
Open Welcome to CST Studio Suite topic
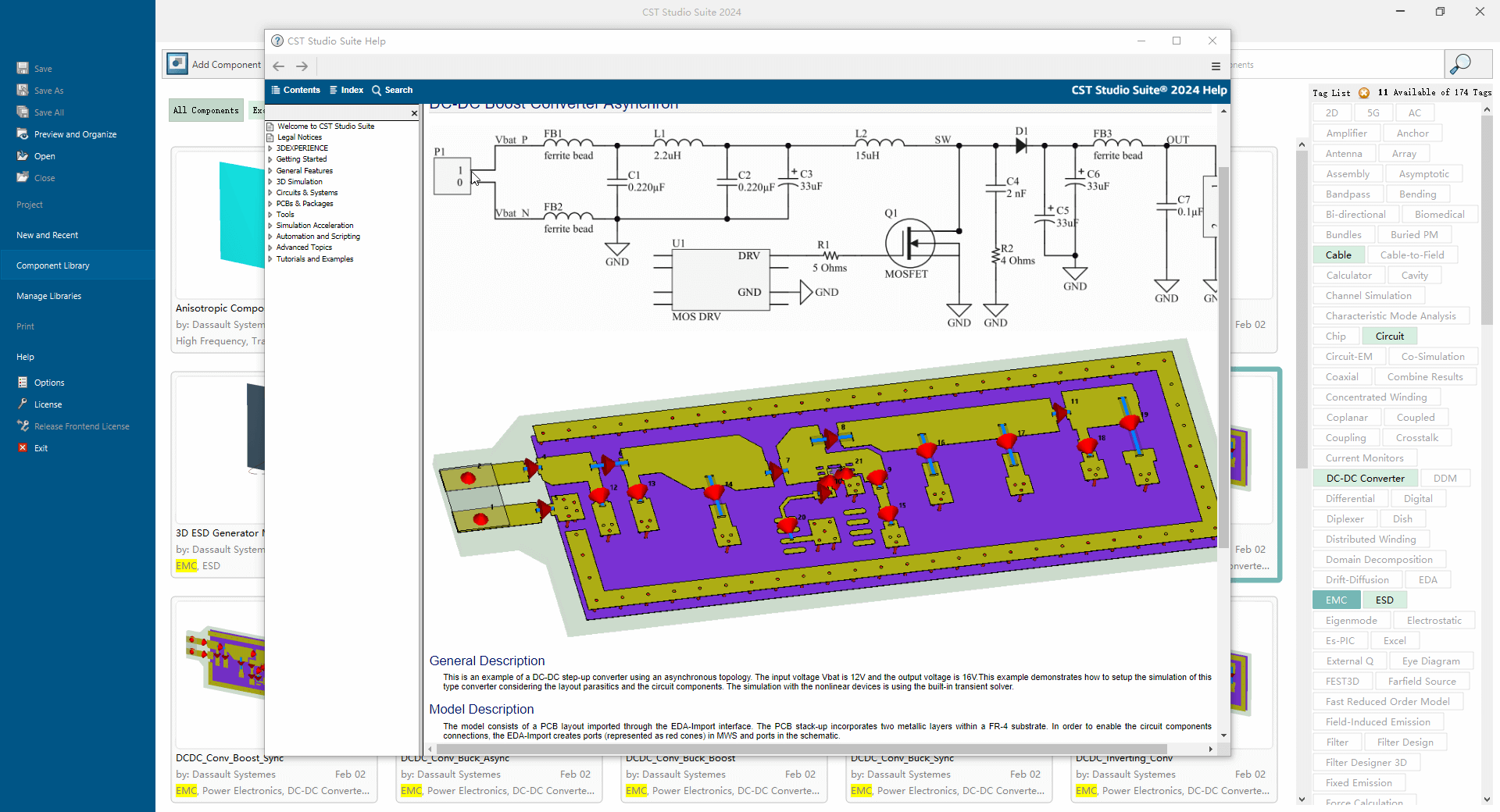pos(326,126)
